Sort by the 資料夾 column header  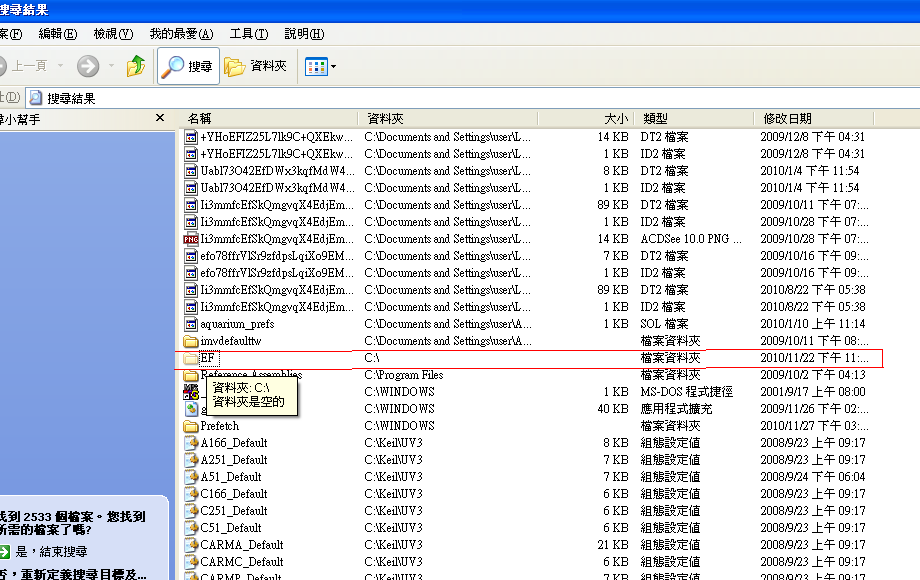(447, 118)
